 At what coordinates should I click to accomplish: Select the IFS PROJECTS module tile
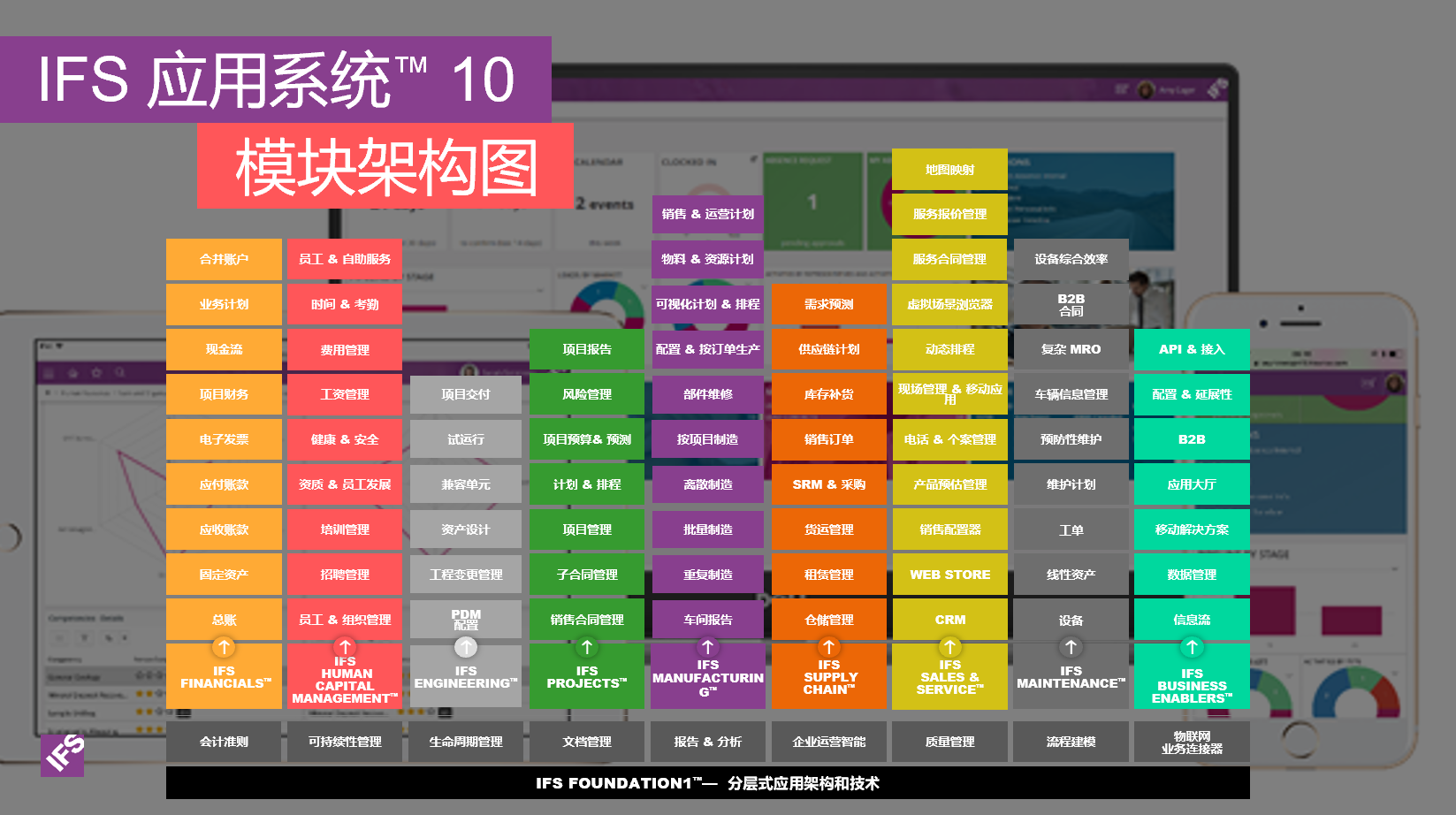pyautogui.click(x=587, y=676)
